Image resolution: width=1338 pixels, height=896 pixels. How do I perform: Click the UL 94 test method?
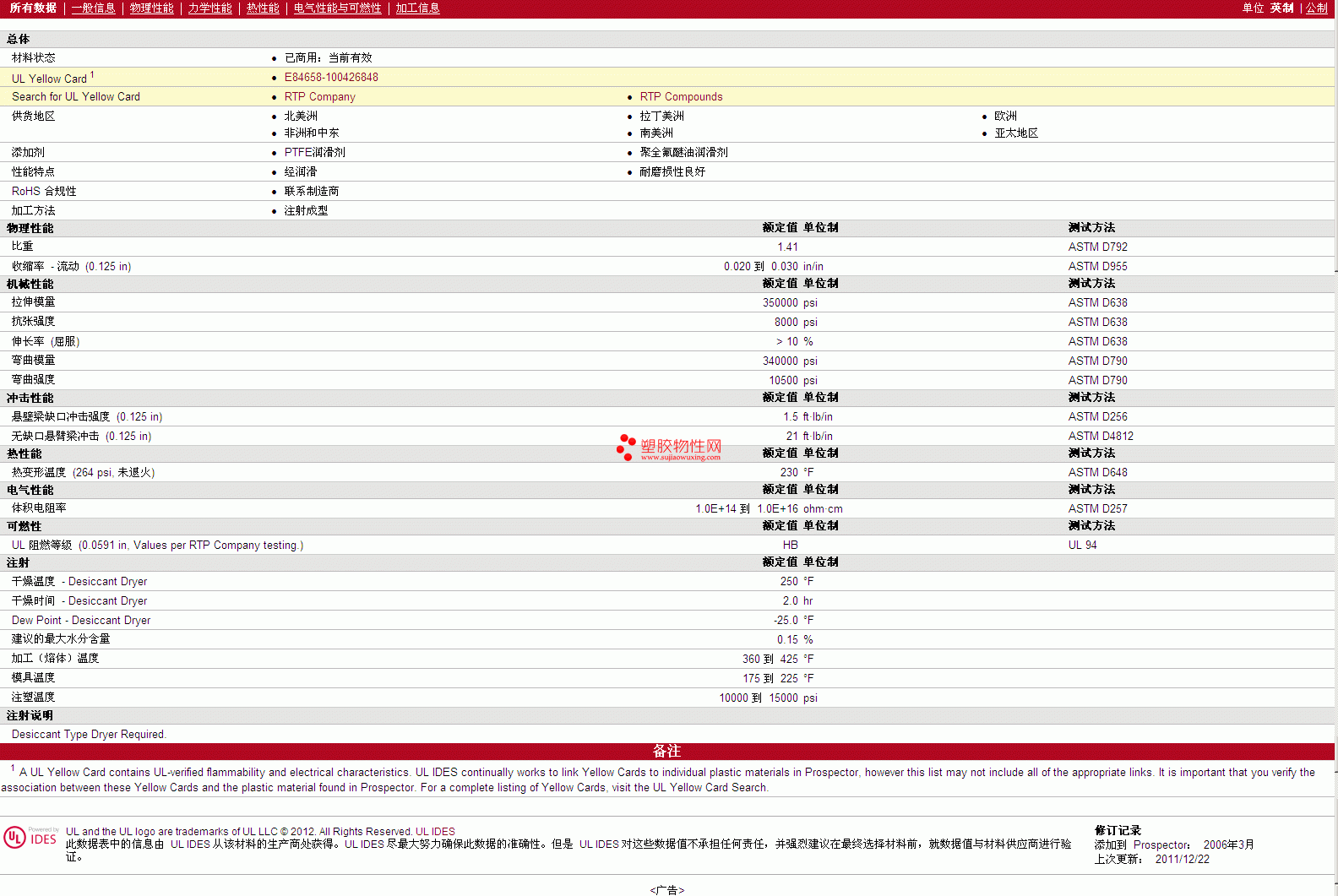click(x=1082, y=546)
